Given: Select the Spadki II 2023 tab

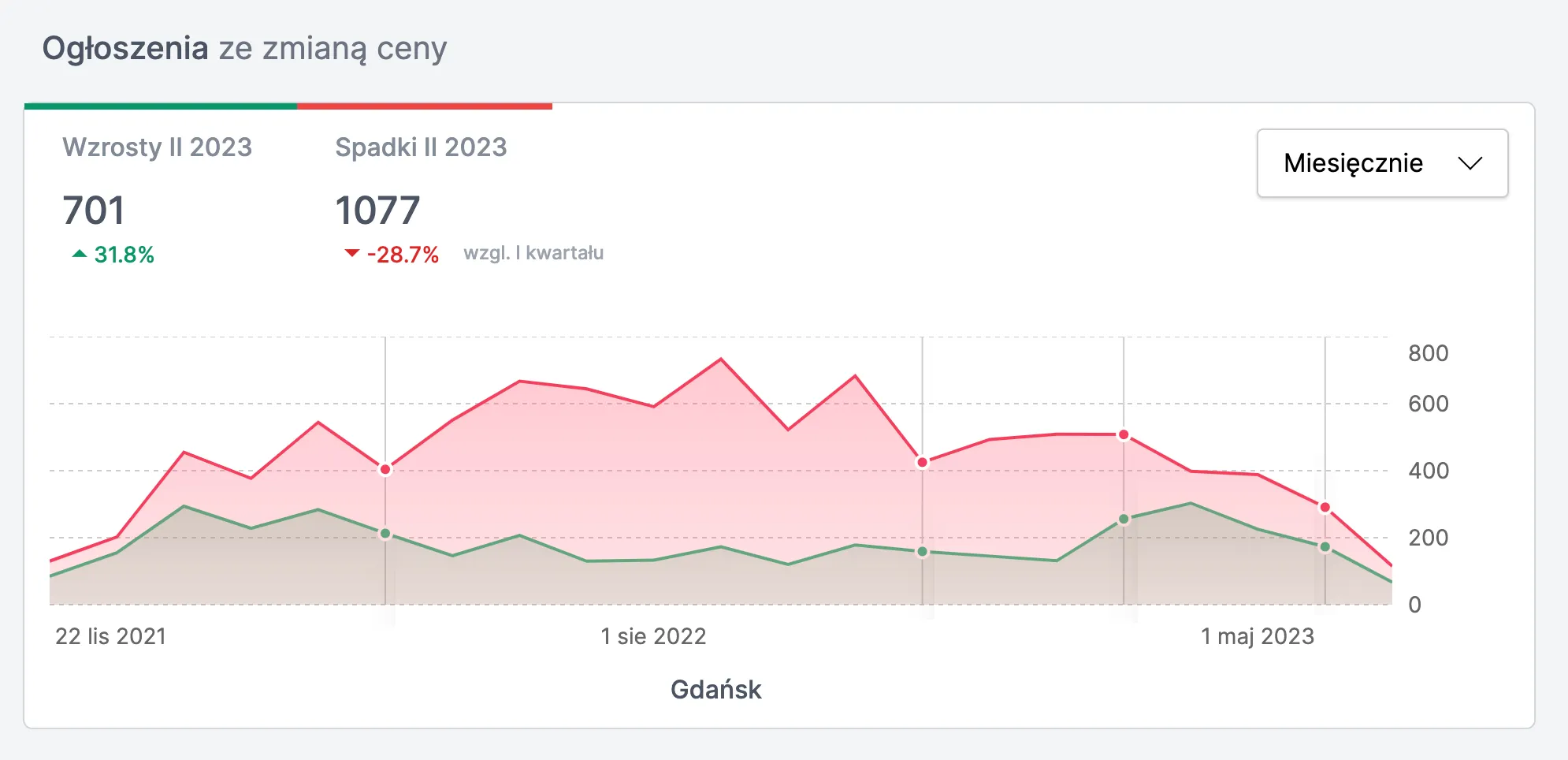Looking at the screenshot, I should point(421,147).
